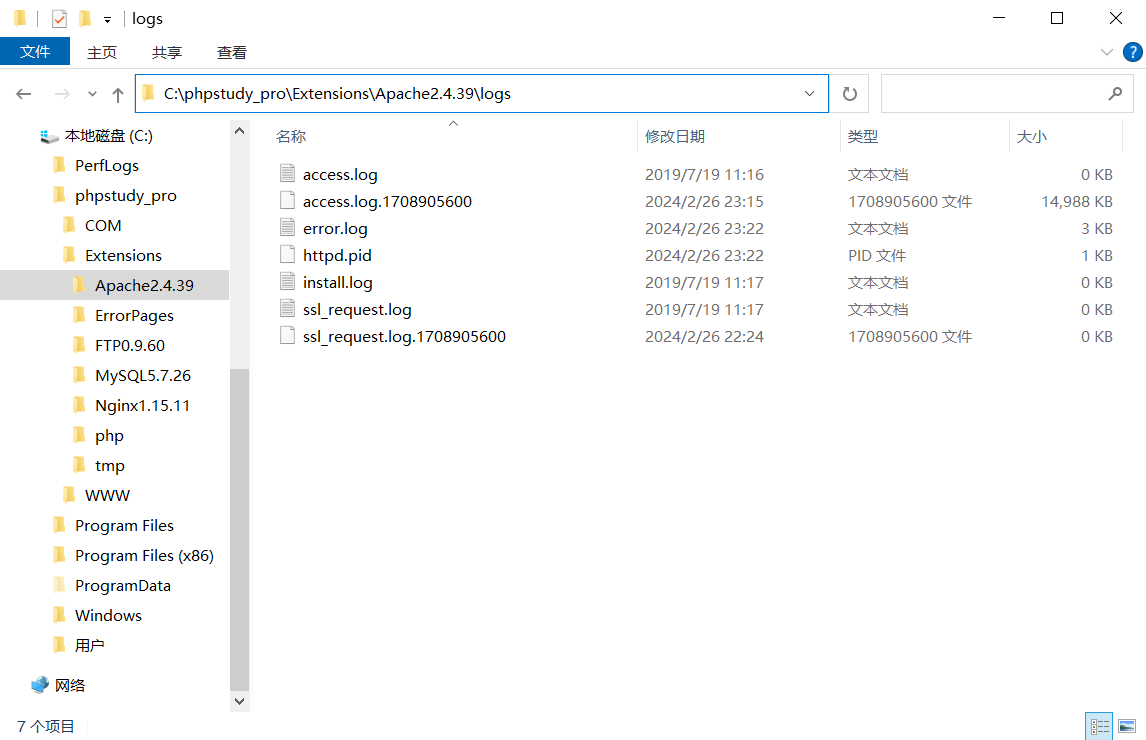Image resolution: width=1146 pixels, height=740 pixels.
Task: Click navigation pane scroll down arrow
Action: (x=239, y=701)
